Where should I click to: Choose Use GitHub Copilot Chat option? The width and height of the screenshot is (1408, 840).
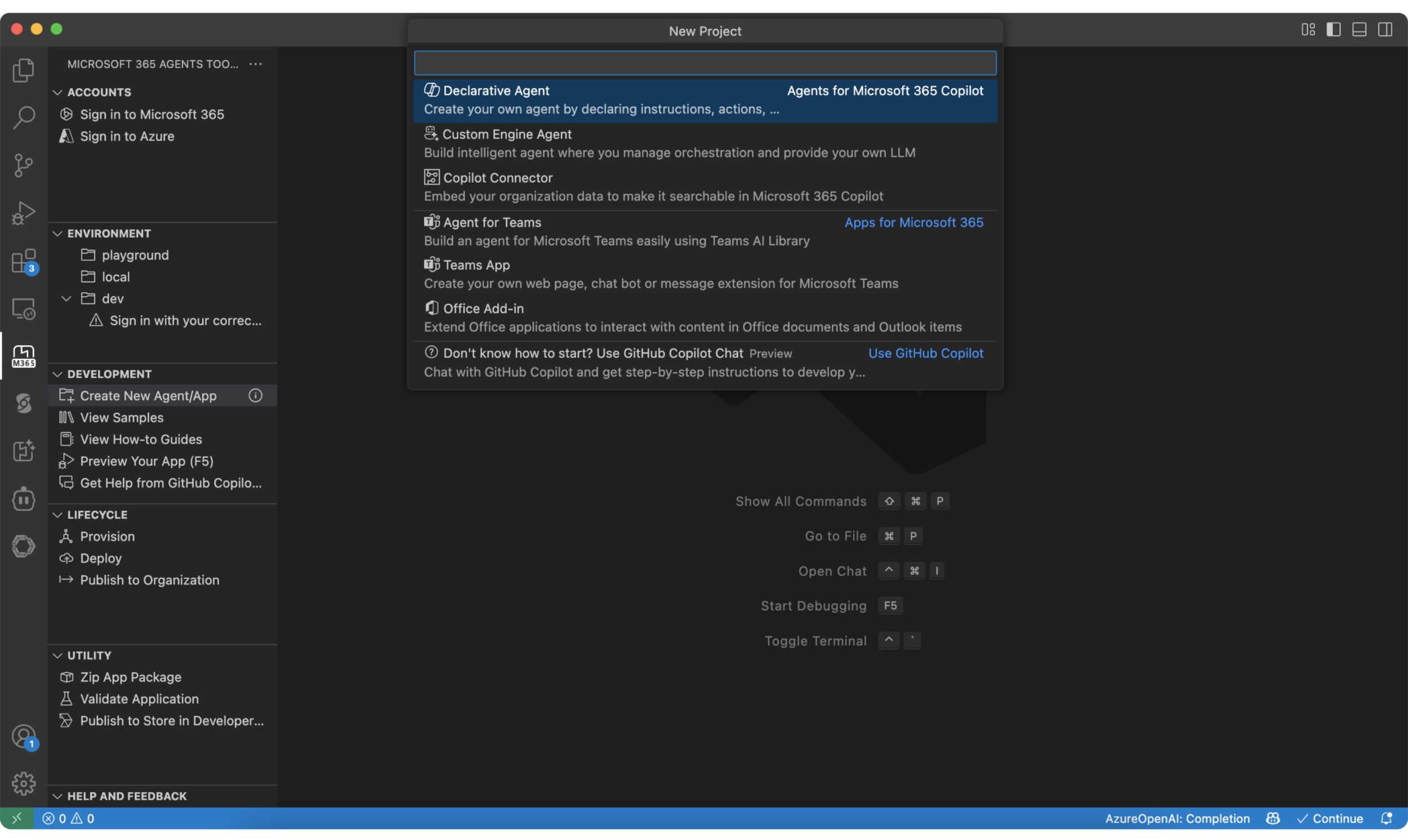pyautogui.click(x=705, y=363)
